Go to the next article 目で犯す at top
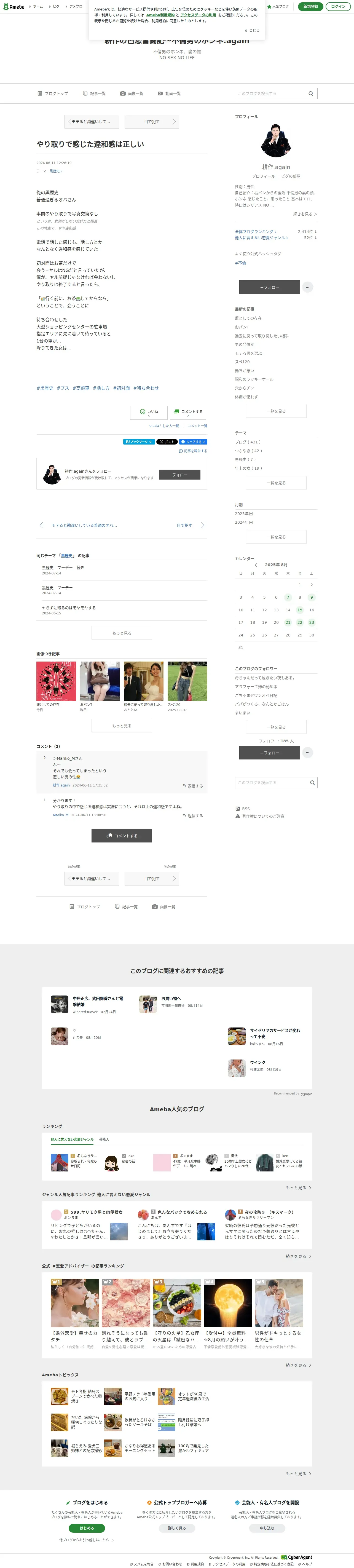 pos(152,122)
